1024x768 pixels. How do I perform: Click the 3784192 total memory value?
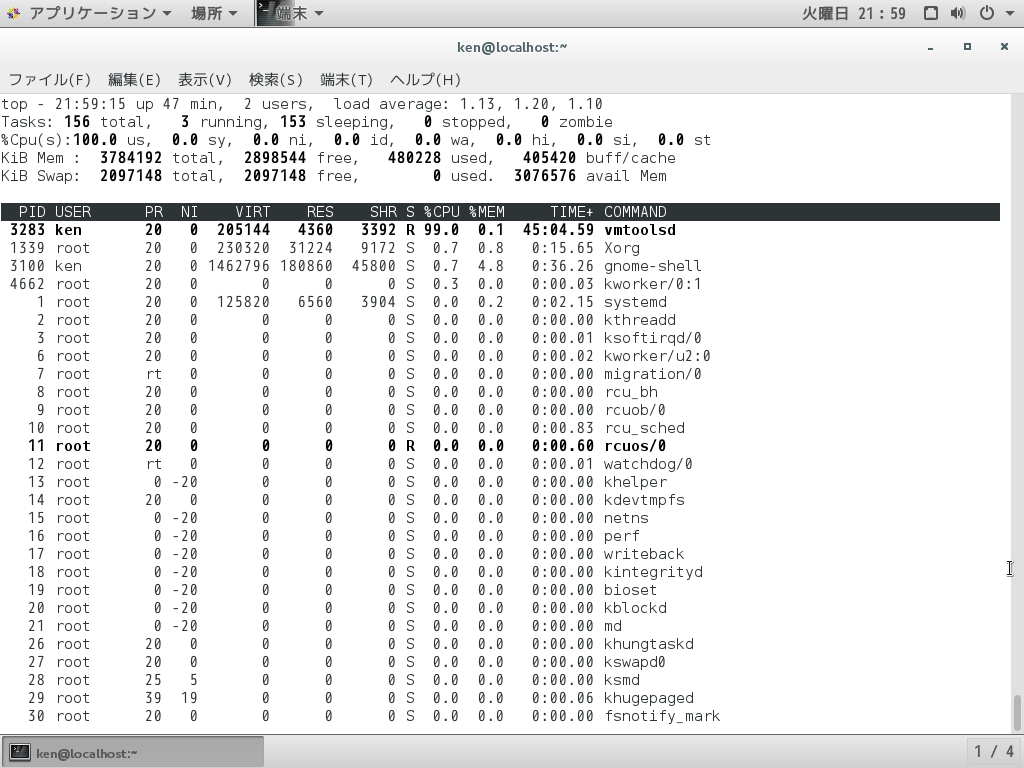pyautogui.click(x=131, y=158)
